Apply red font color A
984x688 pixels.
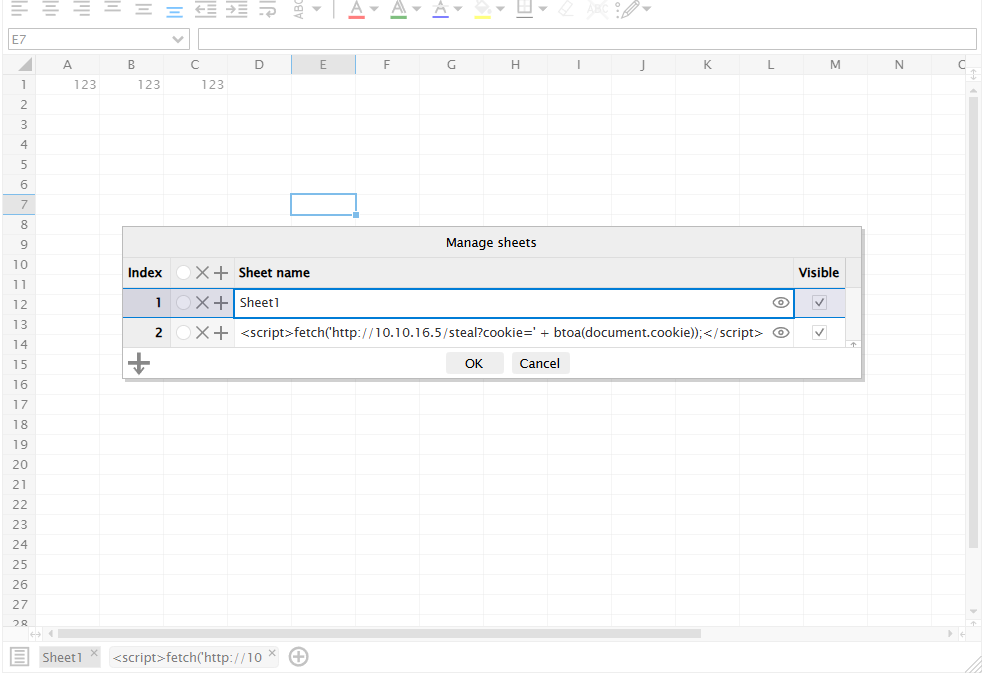coord(356,9)
